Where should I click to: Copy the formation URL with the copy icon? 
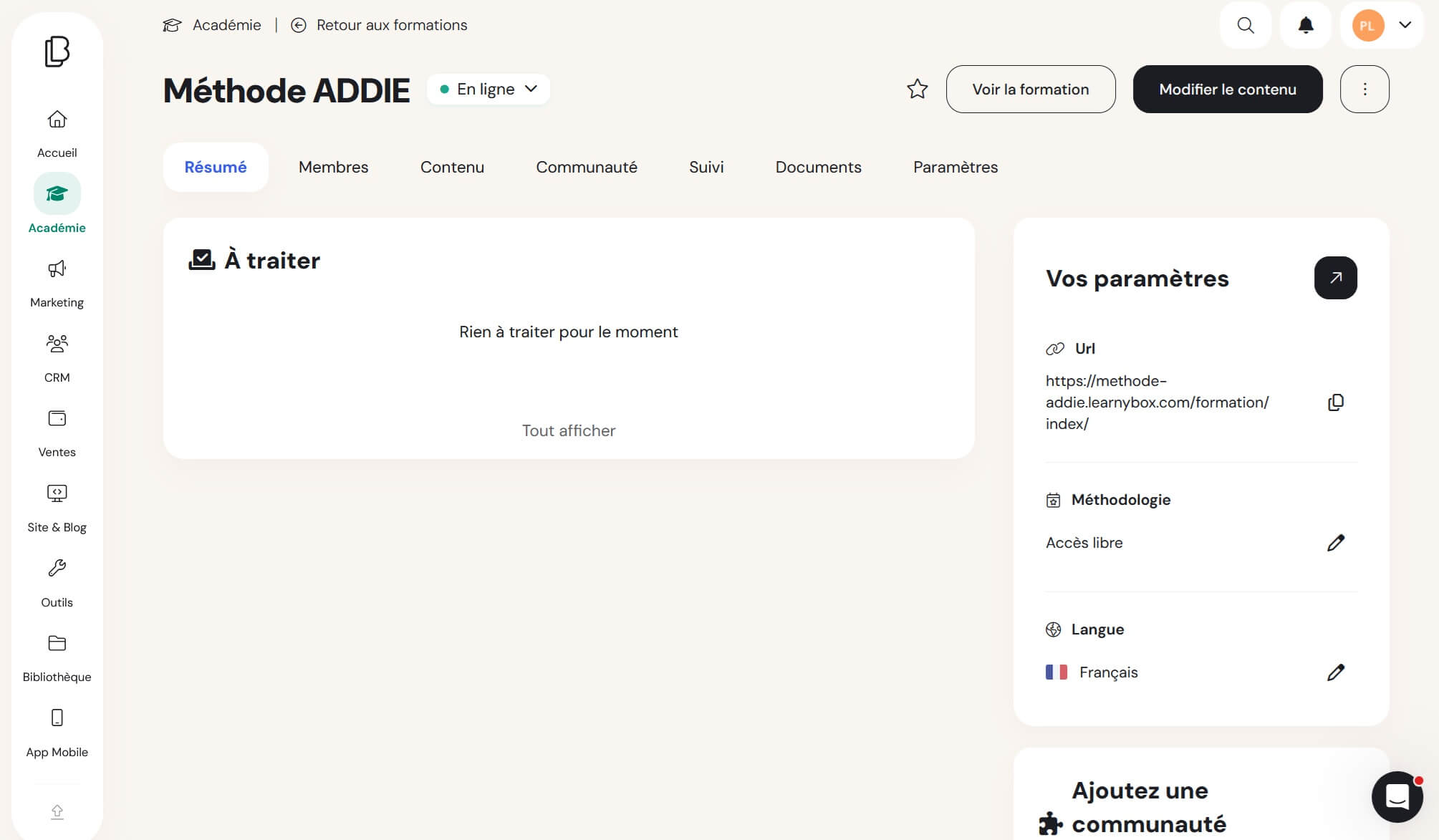coord(1335,402)
